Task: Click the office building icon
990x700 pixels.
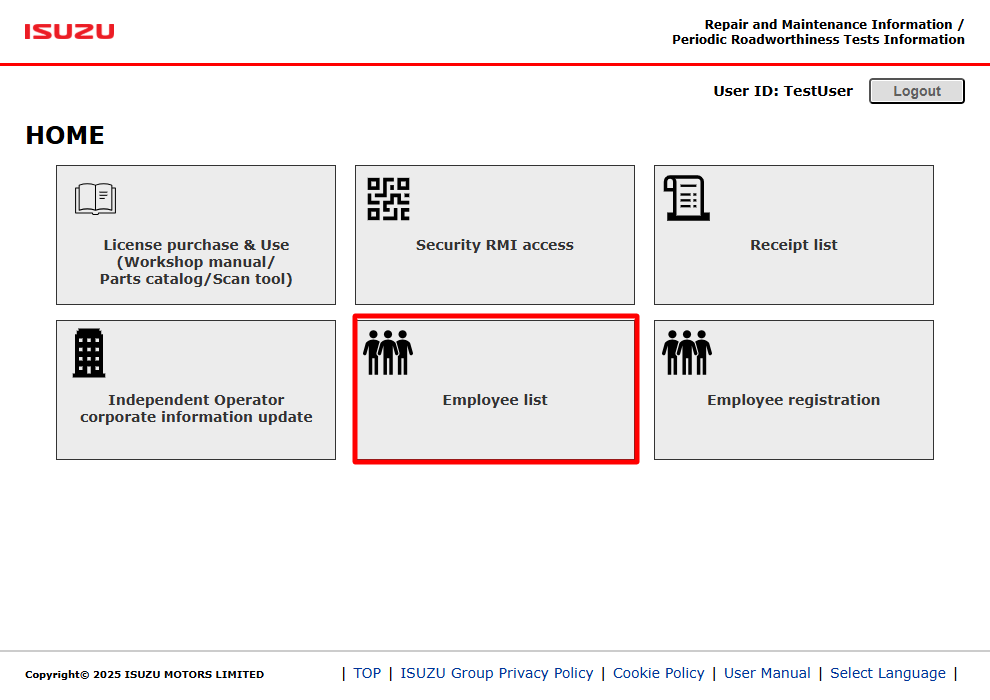Action: tap(89, 353)
